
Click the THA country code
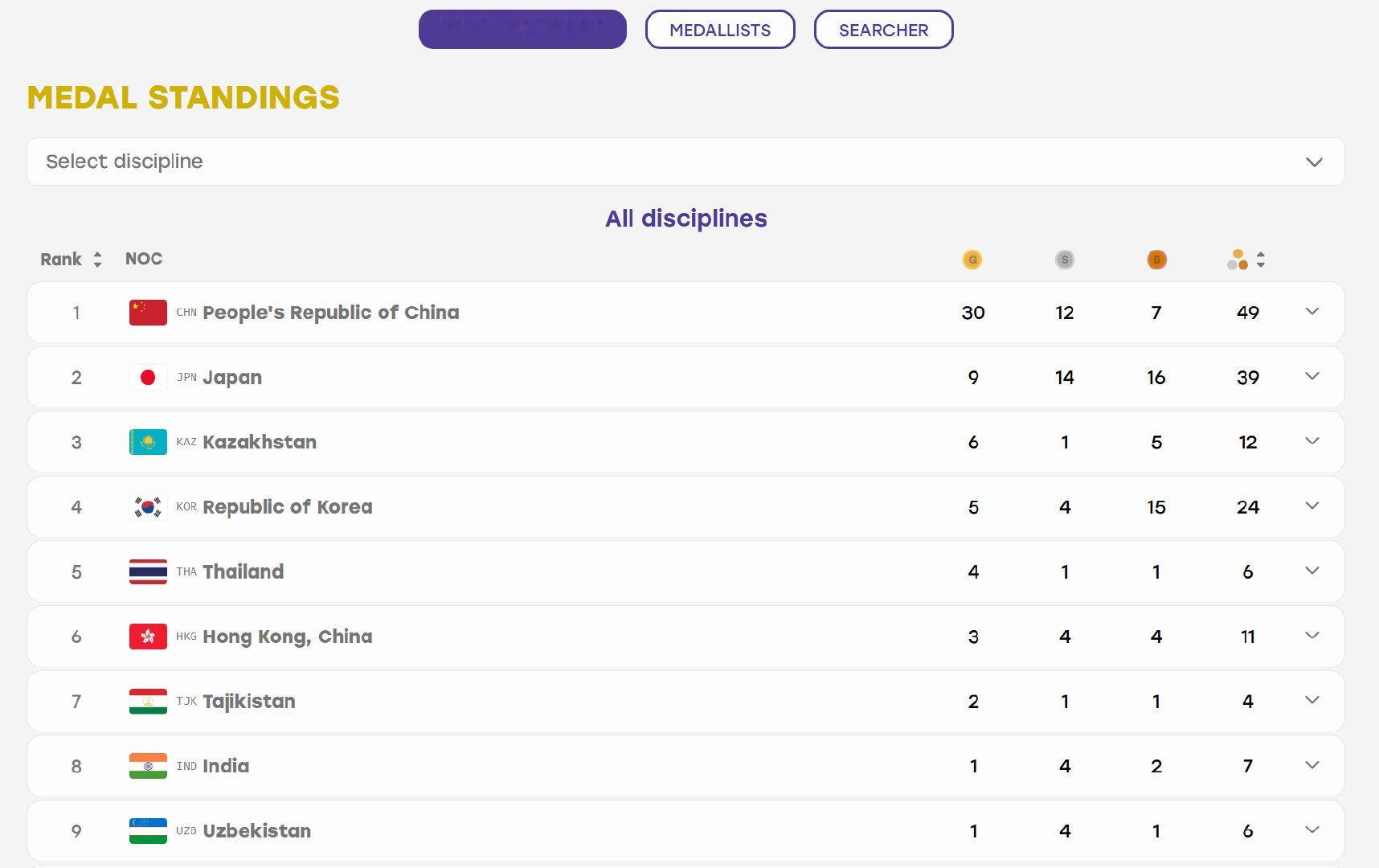coord(186,572)
